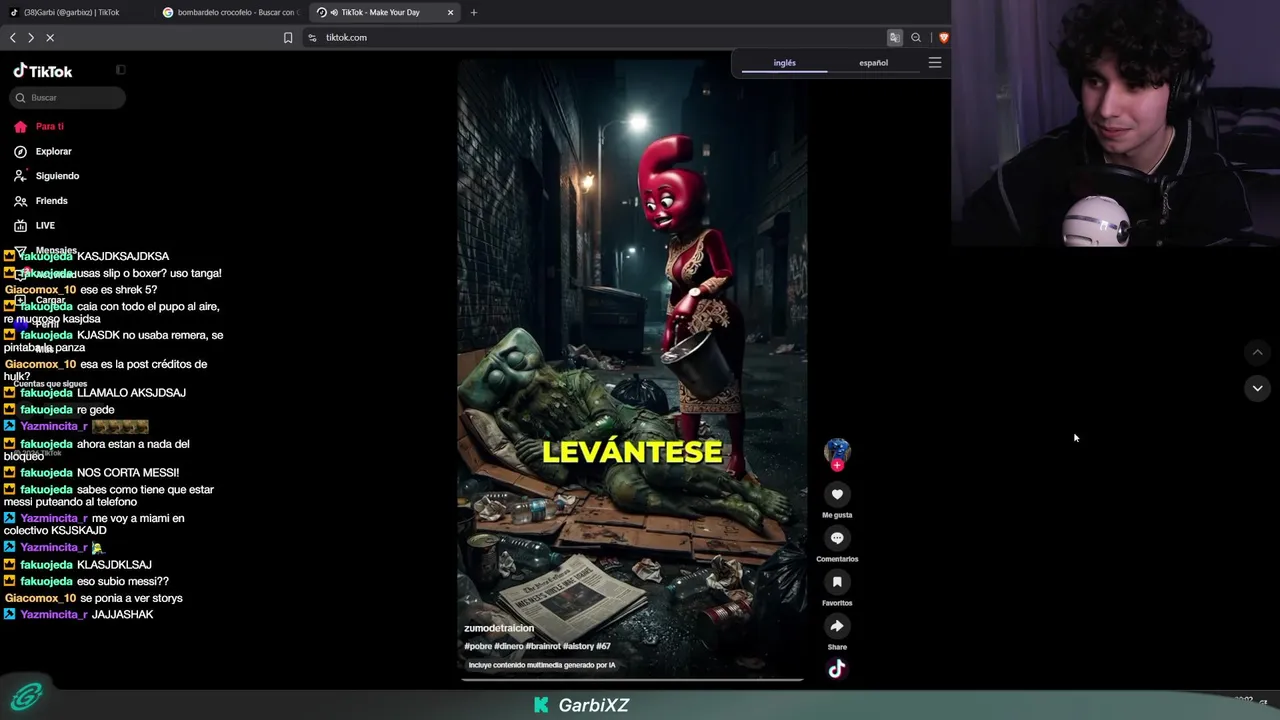Open the #brainrot hashtag

click(543, 647)
